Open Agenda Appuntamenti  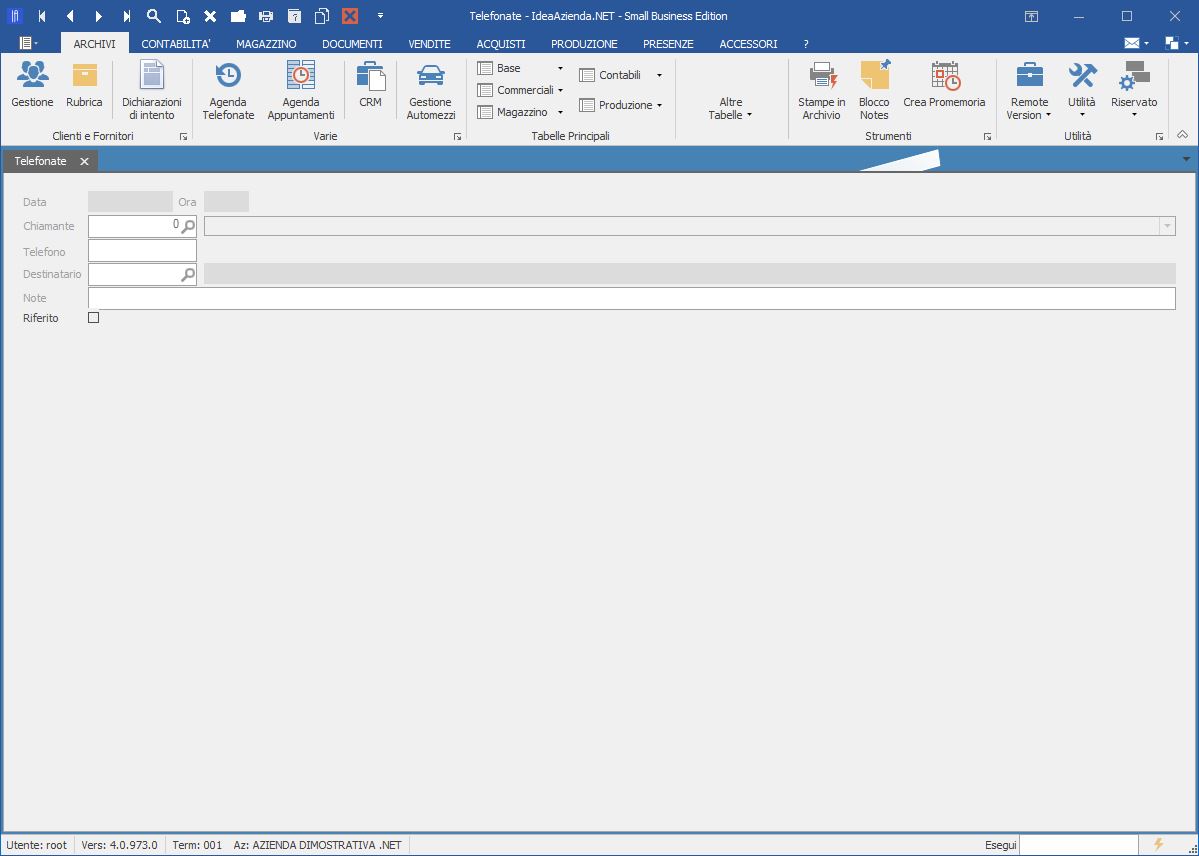tap(301, 90)
